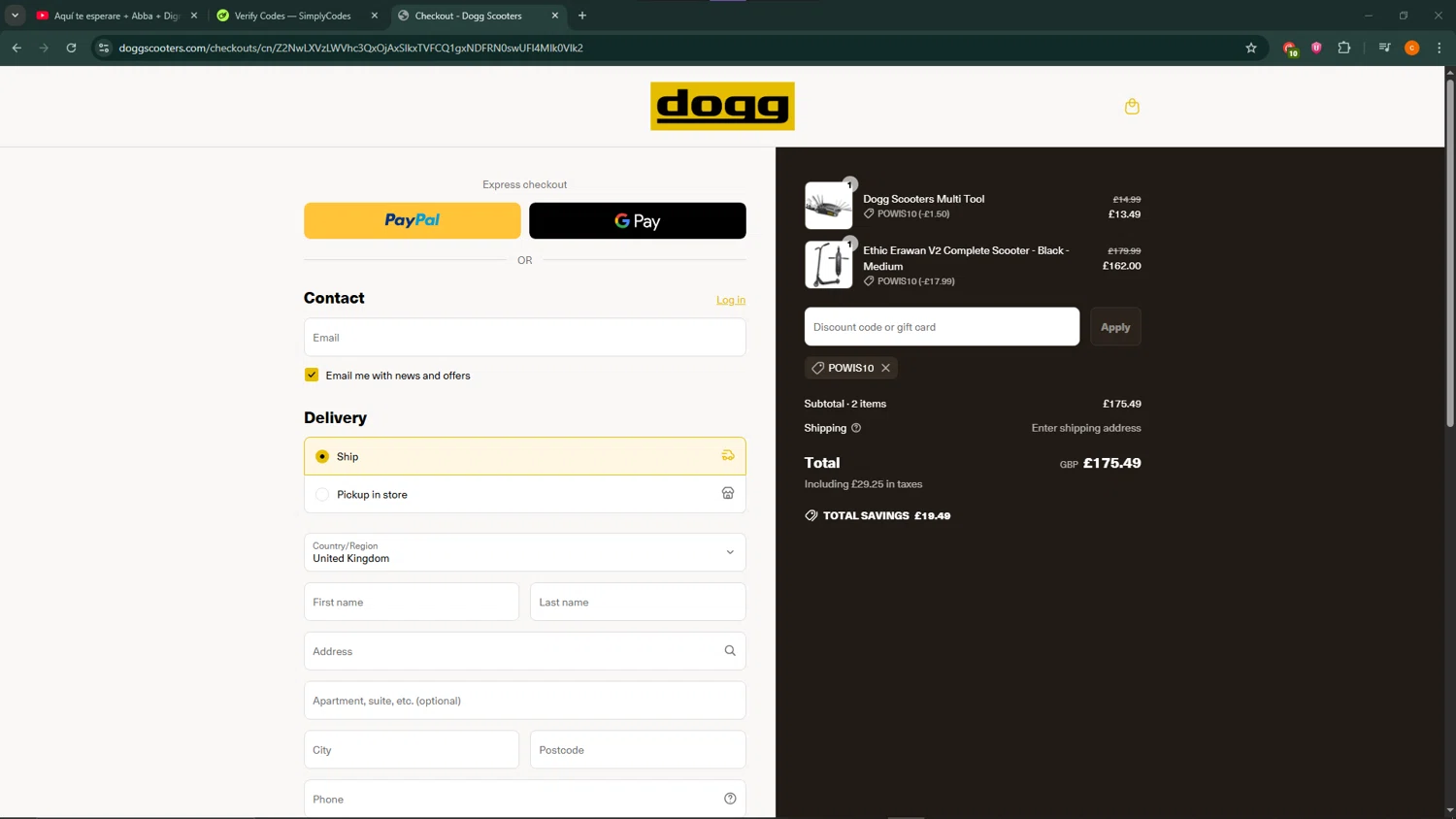Open the browser extensions puzzle icon
The height and width of the screenshot is (819, 1456).
click(1344, 48)
